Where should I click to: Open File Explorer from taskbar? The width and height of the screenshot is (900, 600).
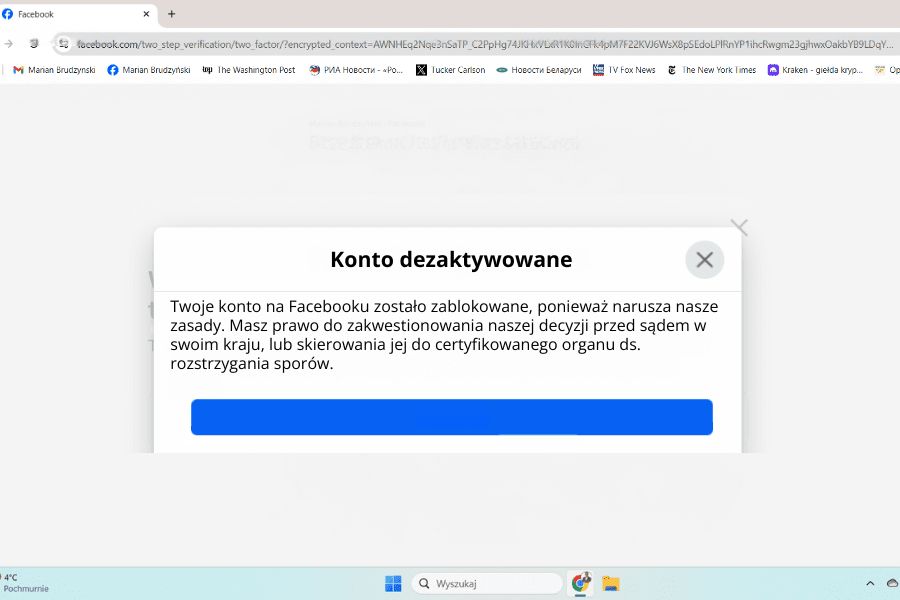[x=611, y=583]
